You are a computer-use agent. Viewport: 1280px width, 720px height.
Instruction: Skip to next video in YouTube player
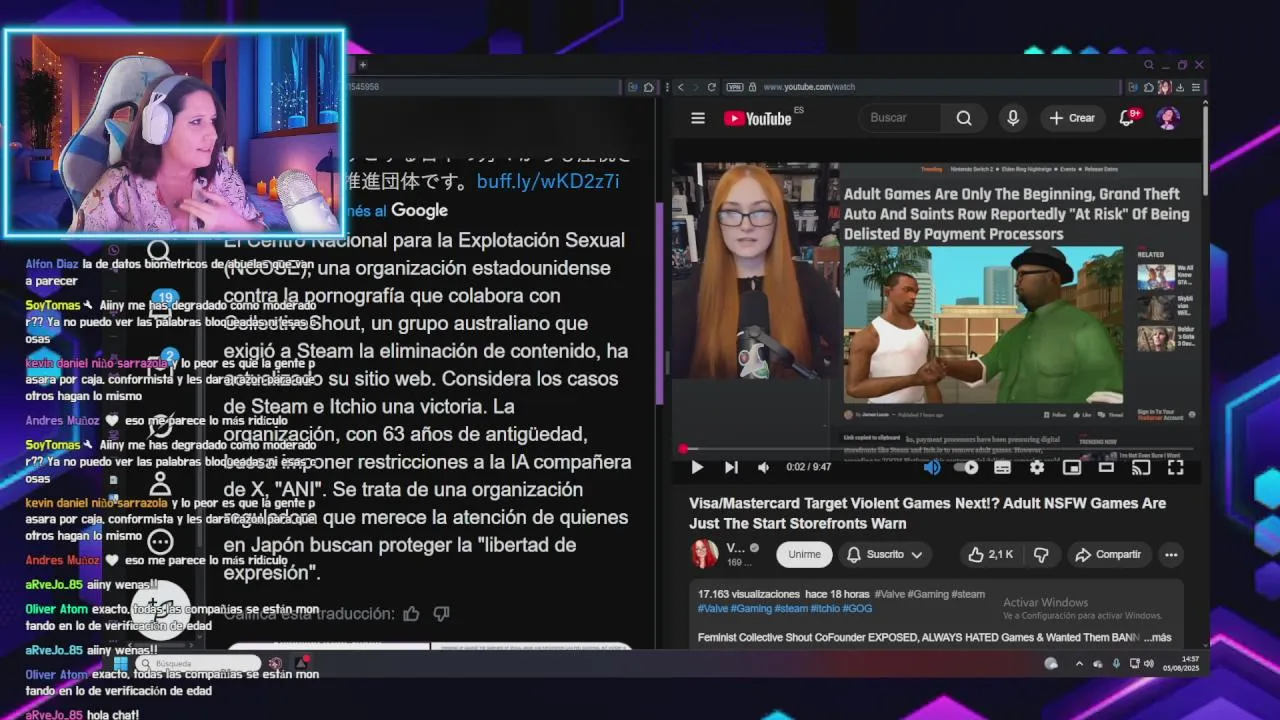[x=731, y=467]
